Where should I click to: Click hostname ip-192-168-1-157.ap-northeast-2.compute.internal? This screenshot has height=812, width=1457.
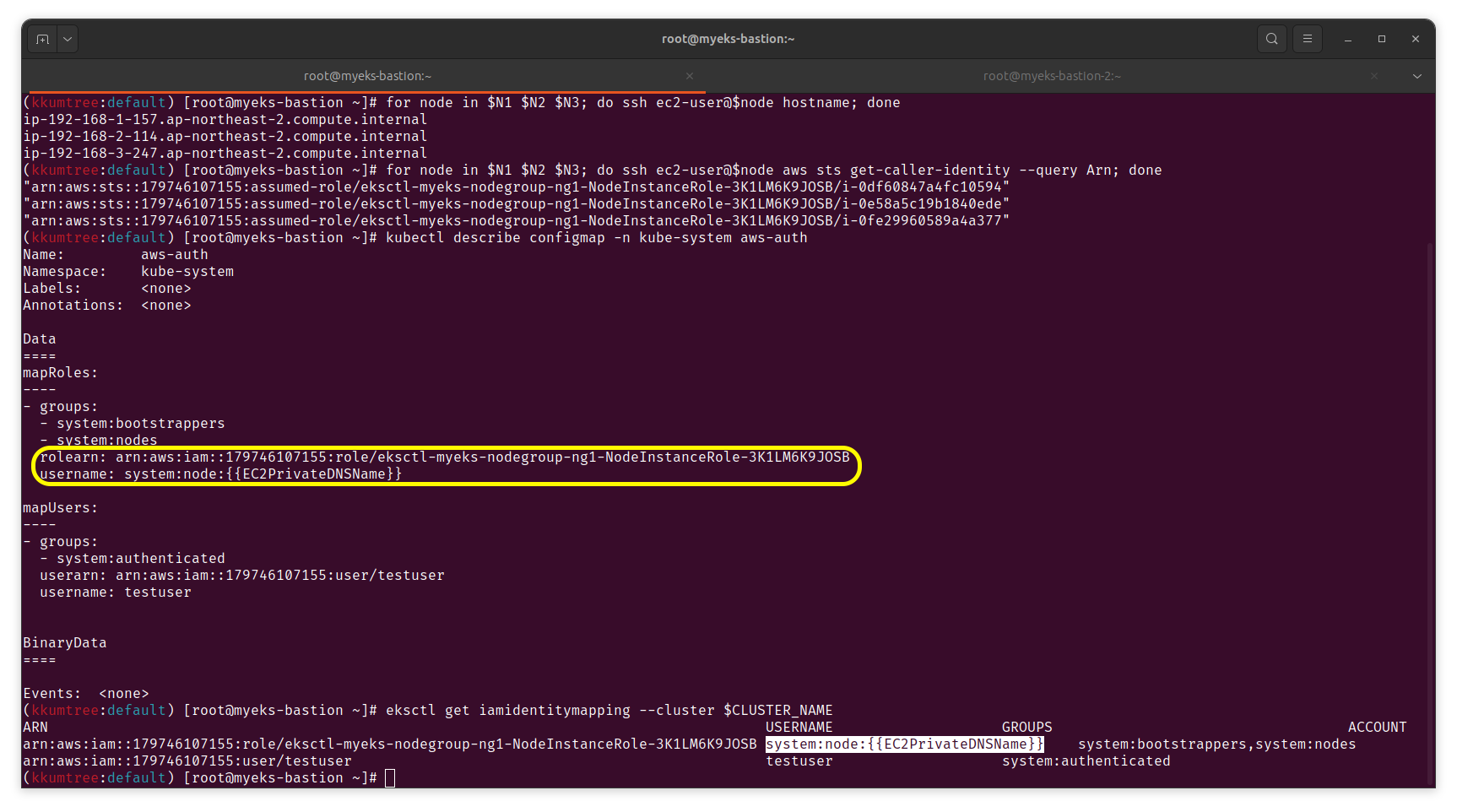pyautogui.click(x=225, y=120)
